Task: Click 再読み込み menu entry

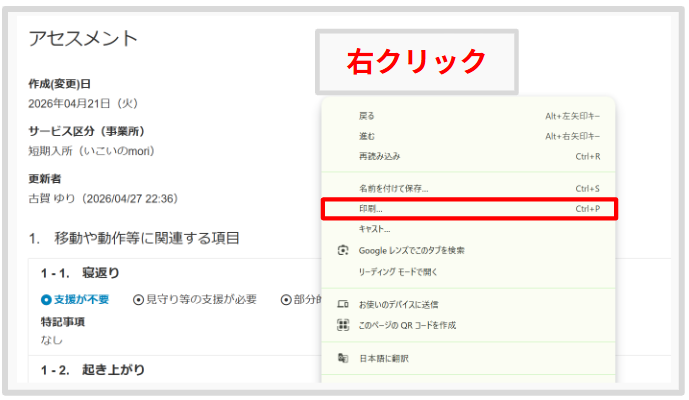Action: [x=468, y=156]
